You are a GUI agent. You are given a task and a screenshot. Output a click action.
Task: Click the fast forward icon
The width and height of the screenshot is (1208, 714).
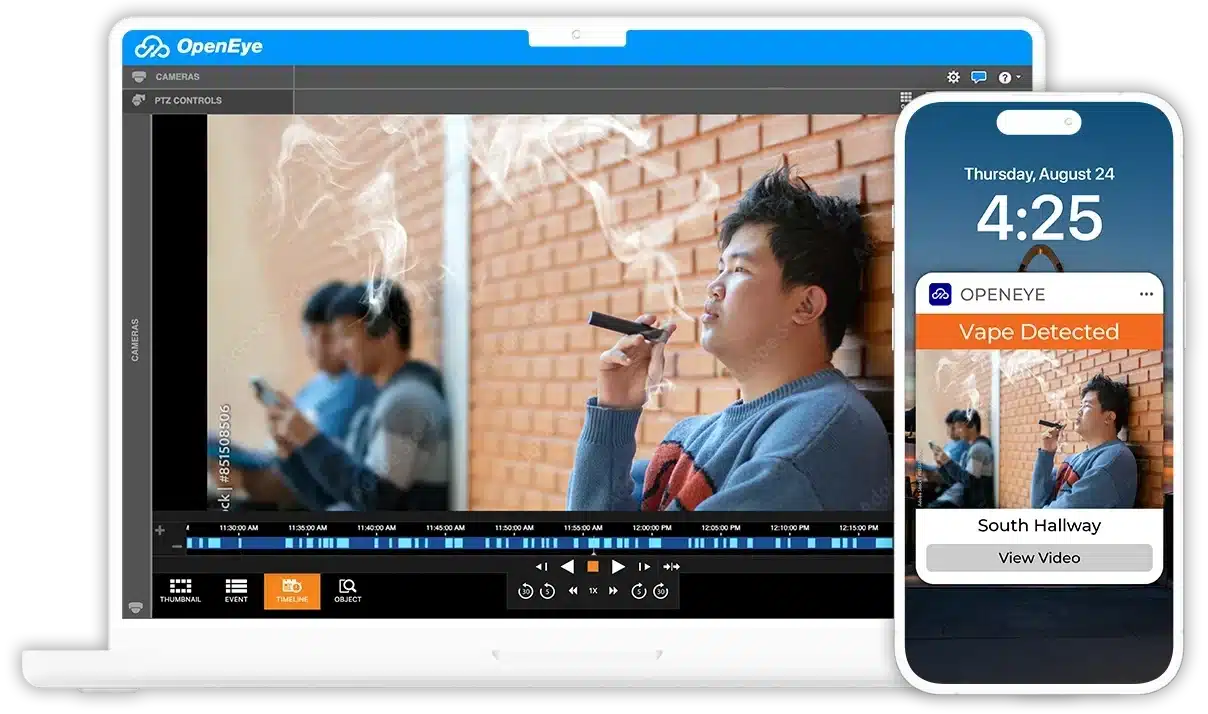[614, 591]
